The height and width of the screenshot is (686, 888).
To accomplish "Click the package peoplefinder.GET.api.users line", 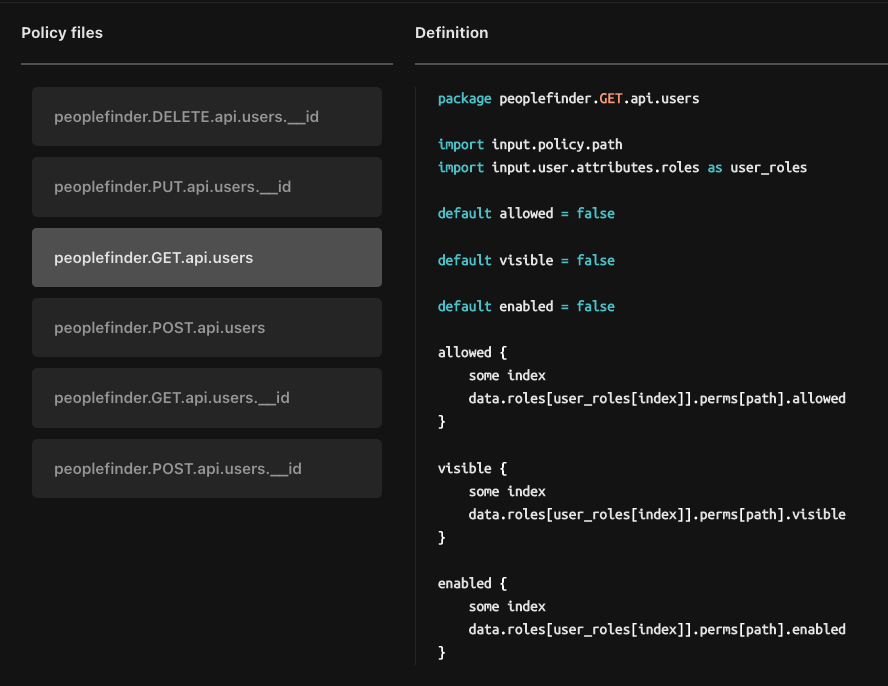I will pyautogui.click(x=568, y=99).
